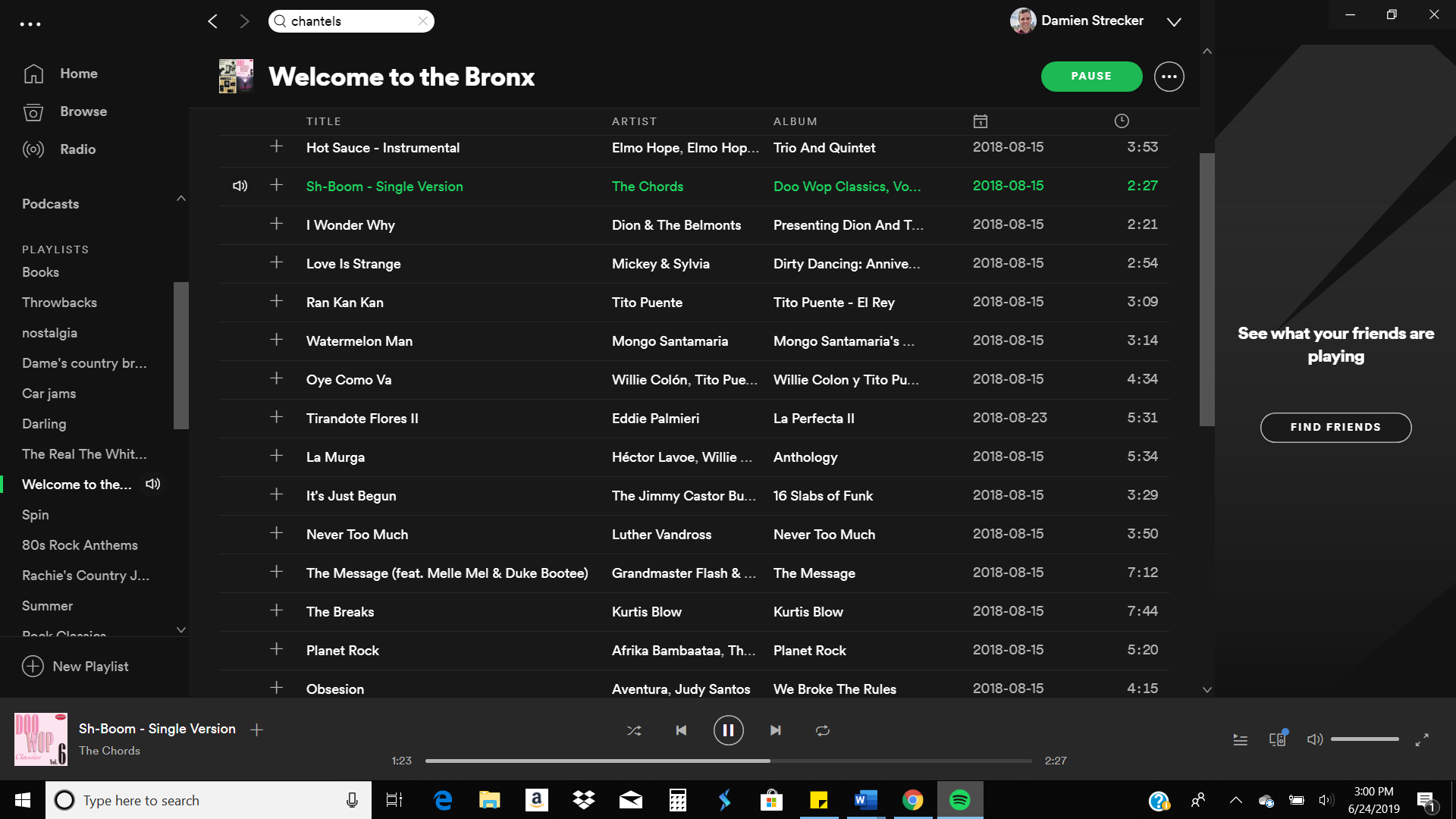
Task: Mute the volume speaker icon
Action: pyautogui.click(x=1314, y=739)
